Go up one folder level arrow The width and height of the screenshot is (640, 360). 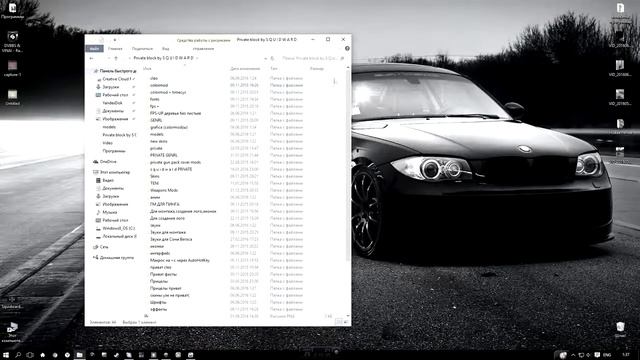pyautogui.click(x=116, y=58)
